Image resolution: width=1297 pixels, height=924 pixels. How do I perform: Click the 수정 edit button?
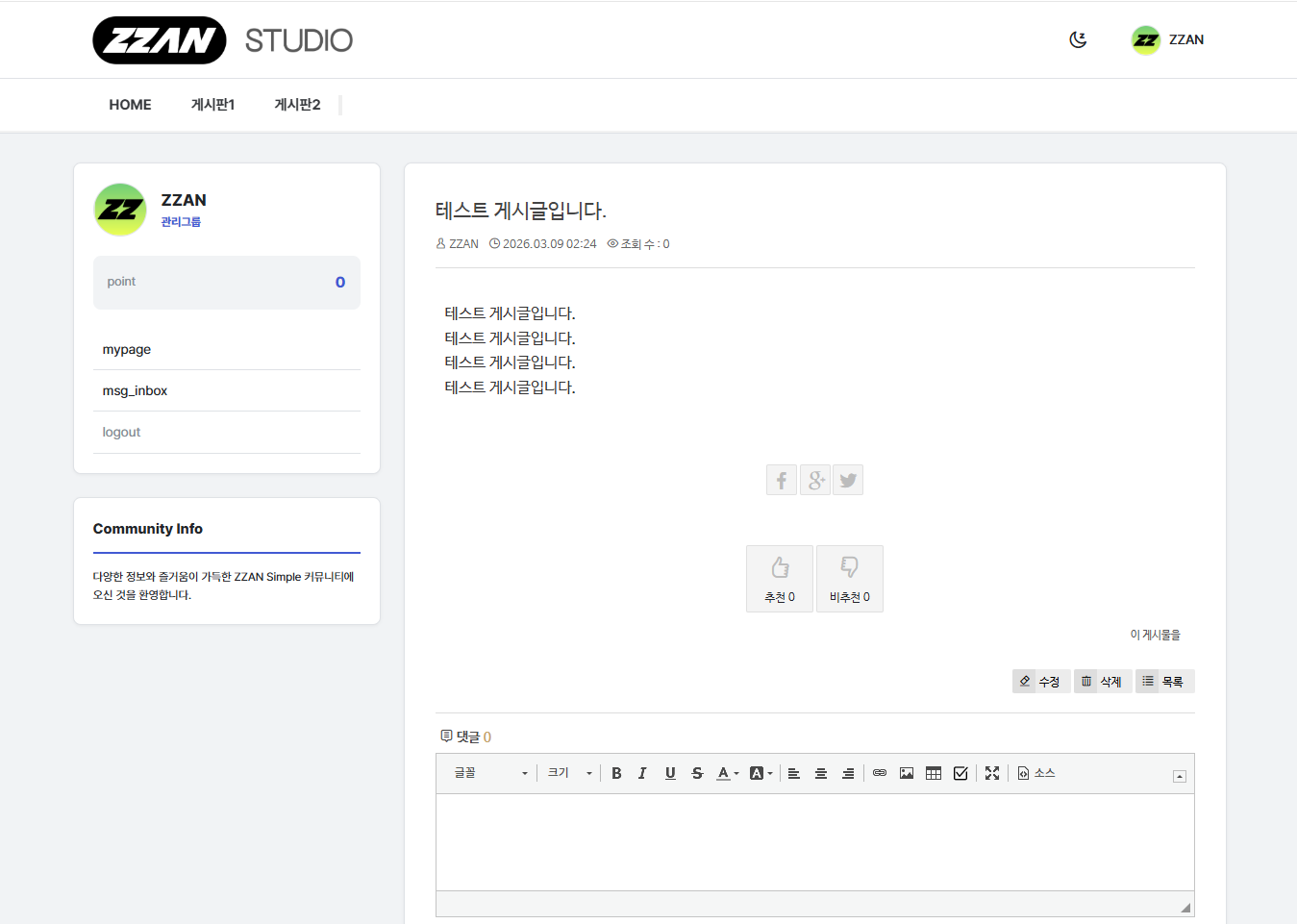click(1040, 682)
